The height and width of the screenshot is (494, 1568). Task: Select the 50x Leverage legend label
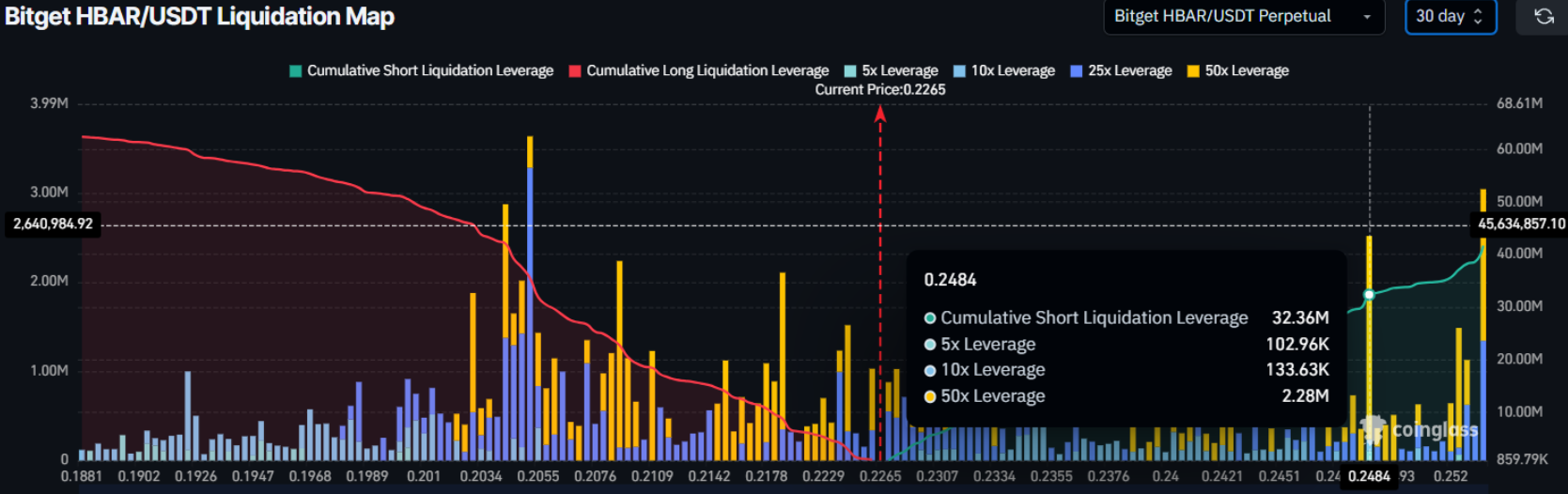tap(1247, 71)
